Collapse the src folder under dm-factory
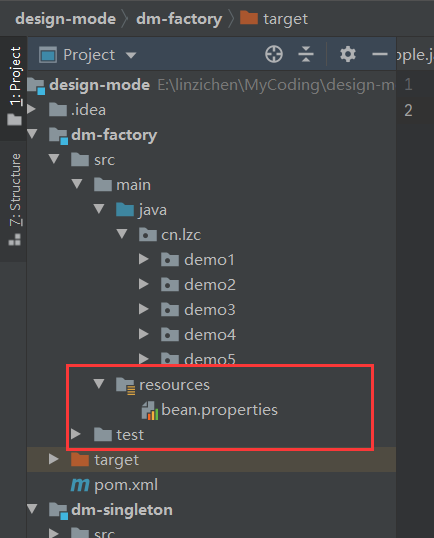This screenshot has width=434, height=538. [x=54, y=159]
